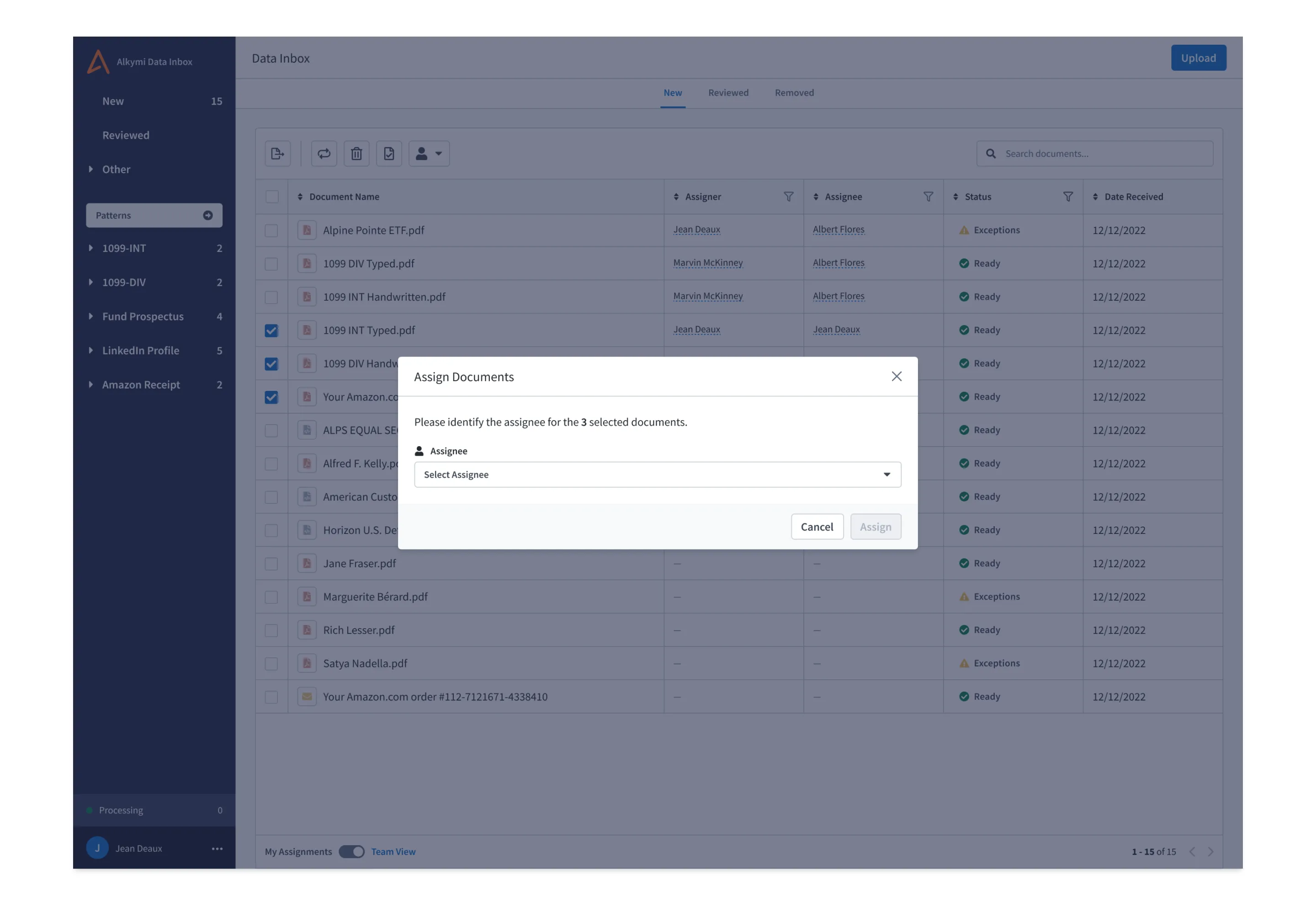Check the Marguerite Bérard.pdf checkbox
Screen dimensions: 1316x906
coord(271,597)
